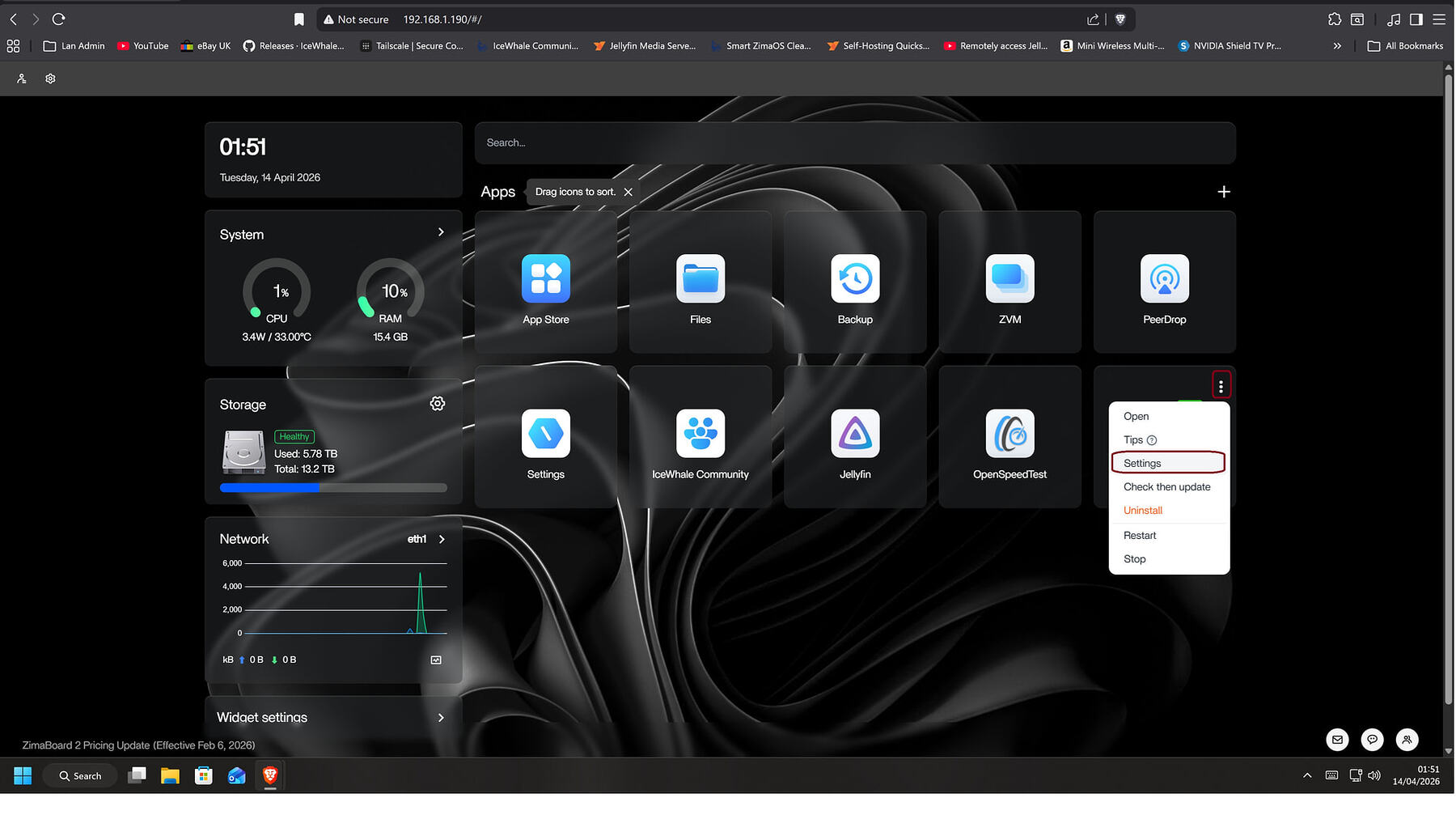The image size is (1456, 819).
Task: Click the storage usage progress bar
Action: coord(332,488)
